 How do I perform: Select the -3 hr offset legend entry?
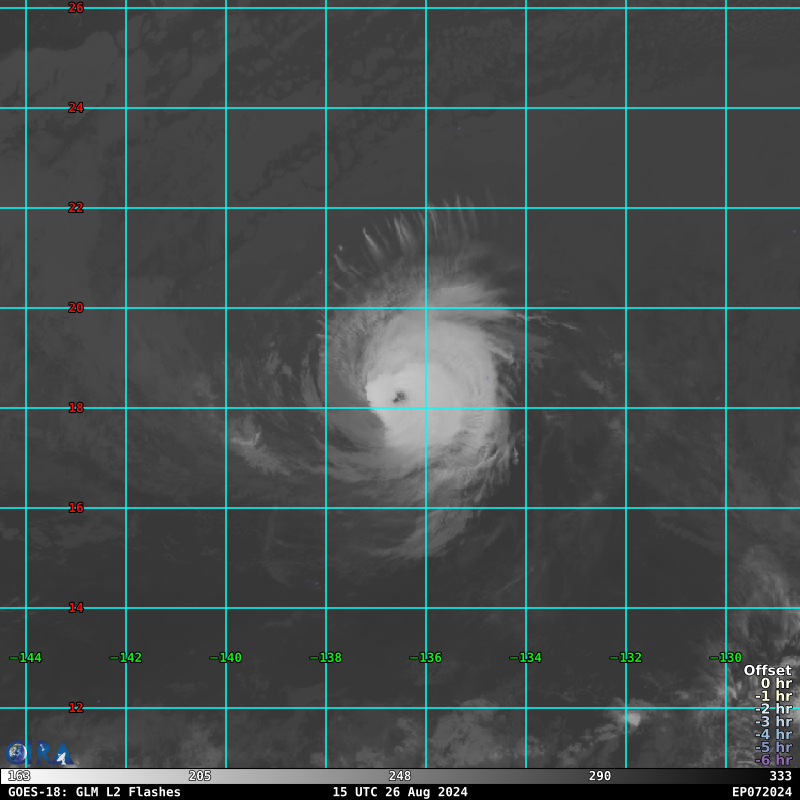pyautogui.click(x=774, y=721)
